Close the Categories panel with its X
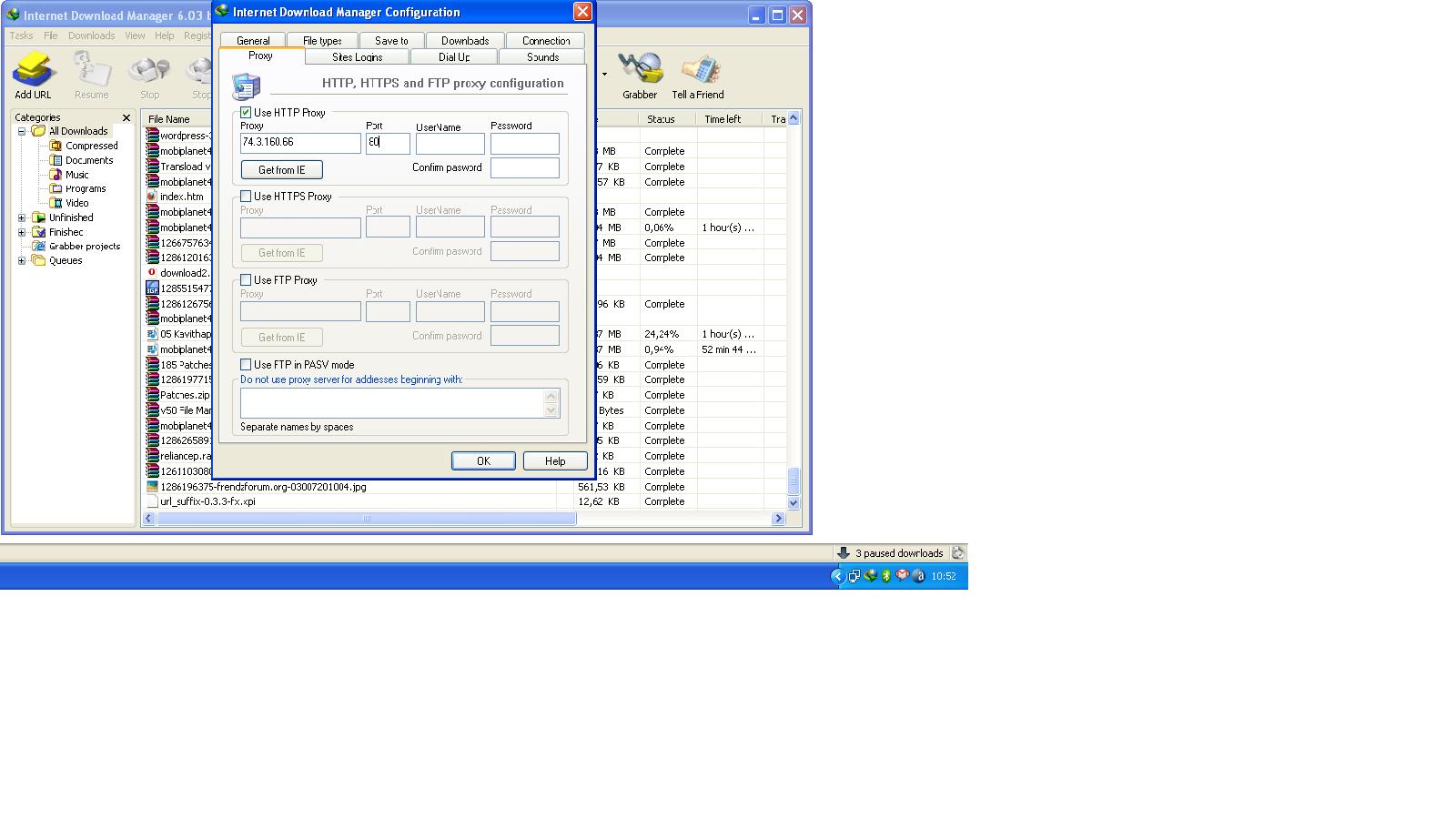The width and height of the screenshot is (1456, 819). coord(126,117)
